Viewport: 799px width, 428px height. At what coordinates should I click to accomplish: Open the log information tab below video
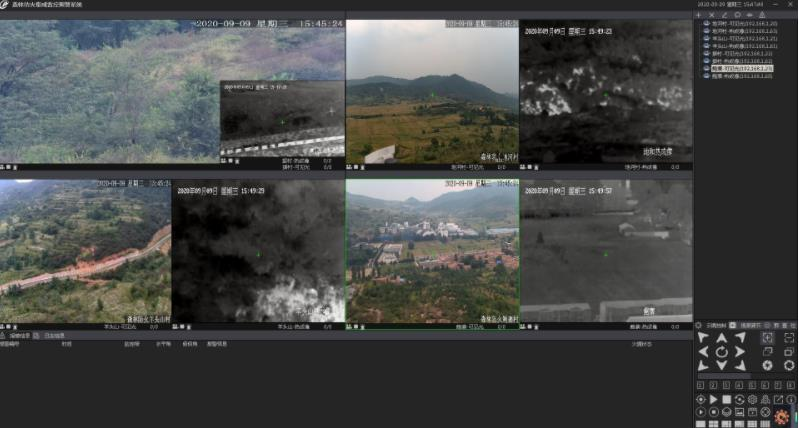tap(55, 336)
